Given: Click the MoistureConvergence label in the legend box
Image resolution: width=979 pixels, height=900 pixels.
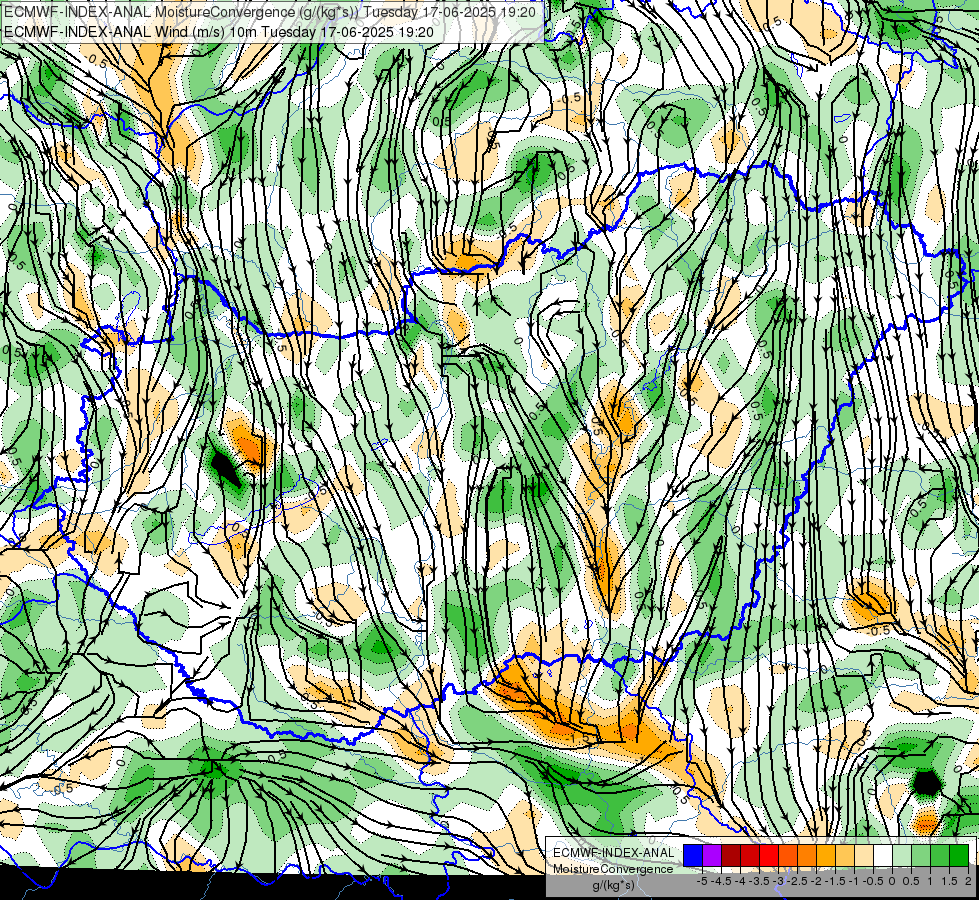Looking at the screenshot, I should pos(613,869).
